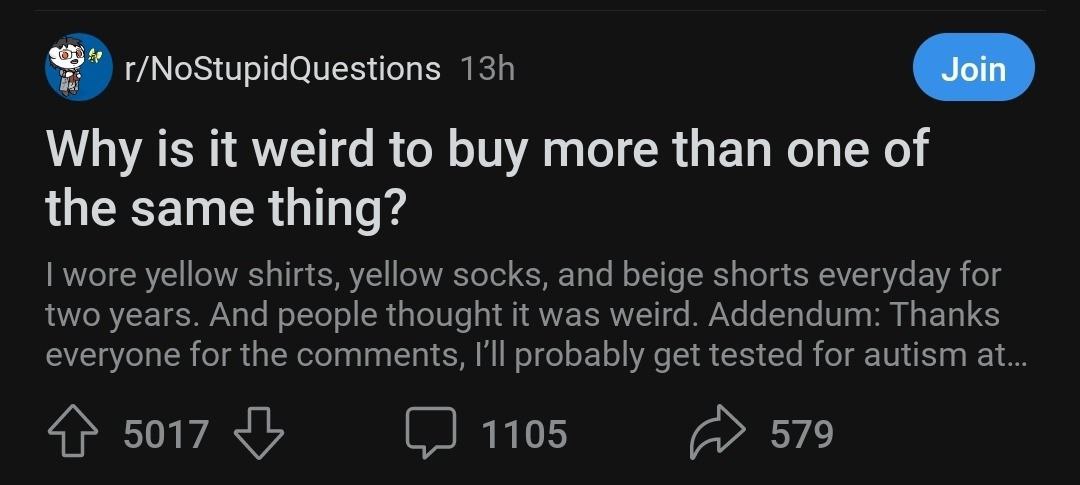Open comments via the speech bubble icon
The height and width of the screenshot is (485, 1080).
(x=431, y=433)
